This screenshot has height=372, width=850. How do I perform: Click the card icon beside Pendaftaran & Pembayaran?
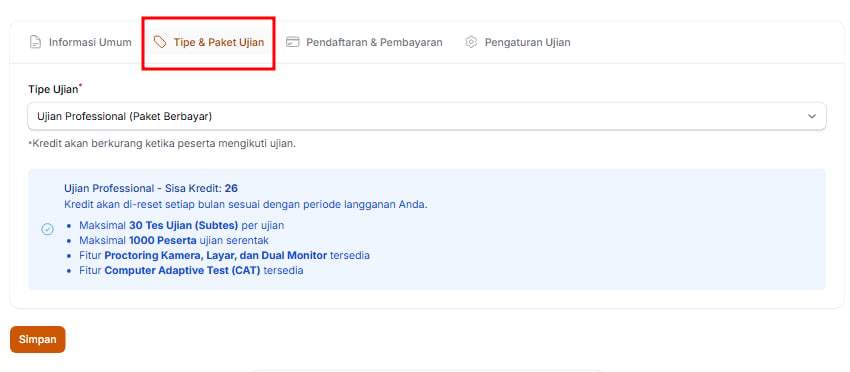[x=293, y=42]
